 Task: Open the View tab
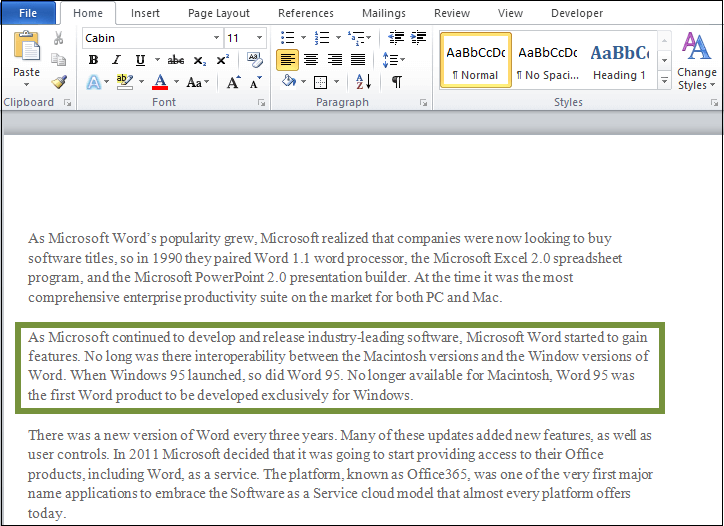click(x=510, y=13)
